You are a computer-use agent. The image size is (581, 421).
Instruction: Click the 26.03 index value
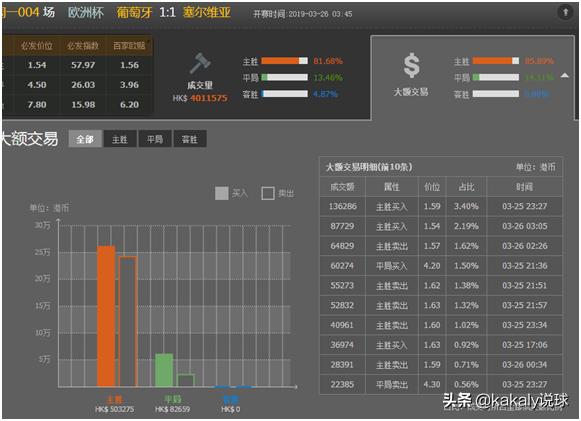(83, 85)
